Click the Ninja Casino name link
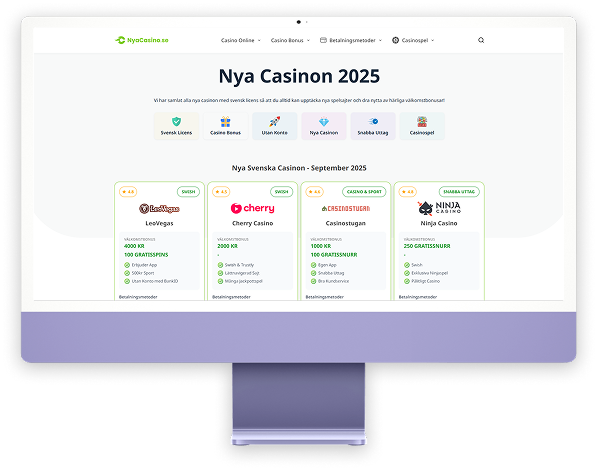597x470 pixels. (x=439, y=223)
